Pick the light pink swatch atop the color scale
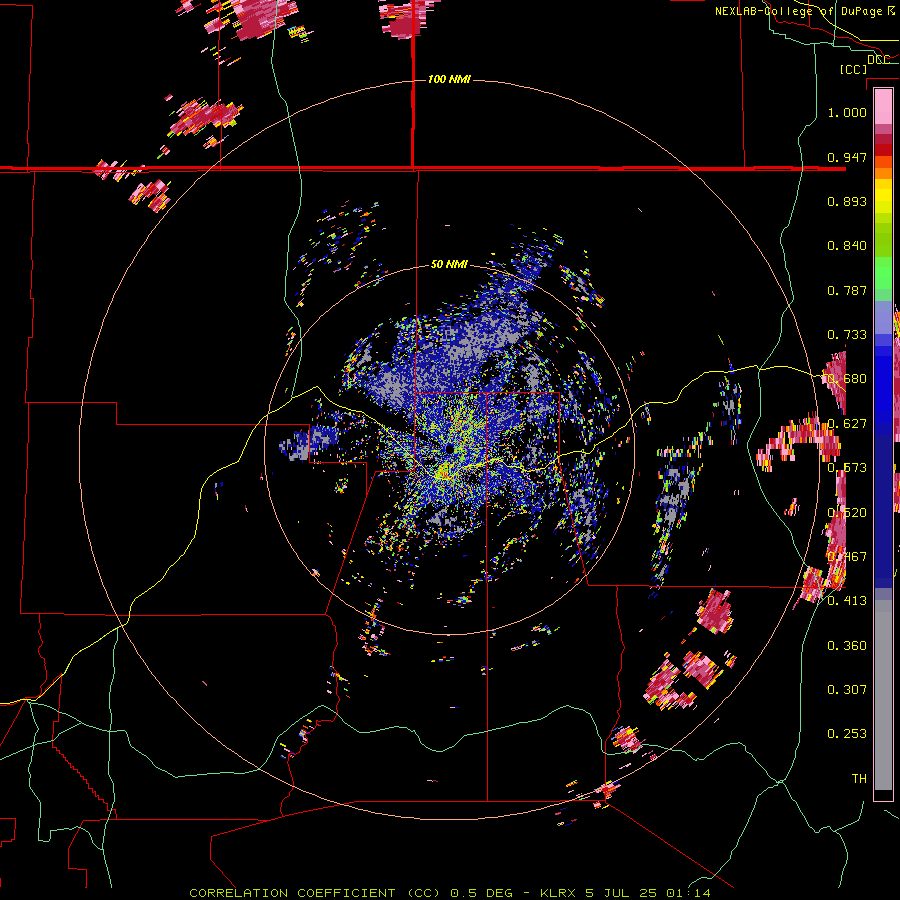The width and height of the screenshot is (900, 900). tap(883, 106)
